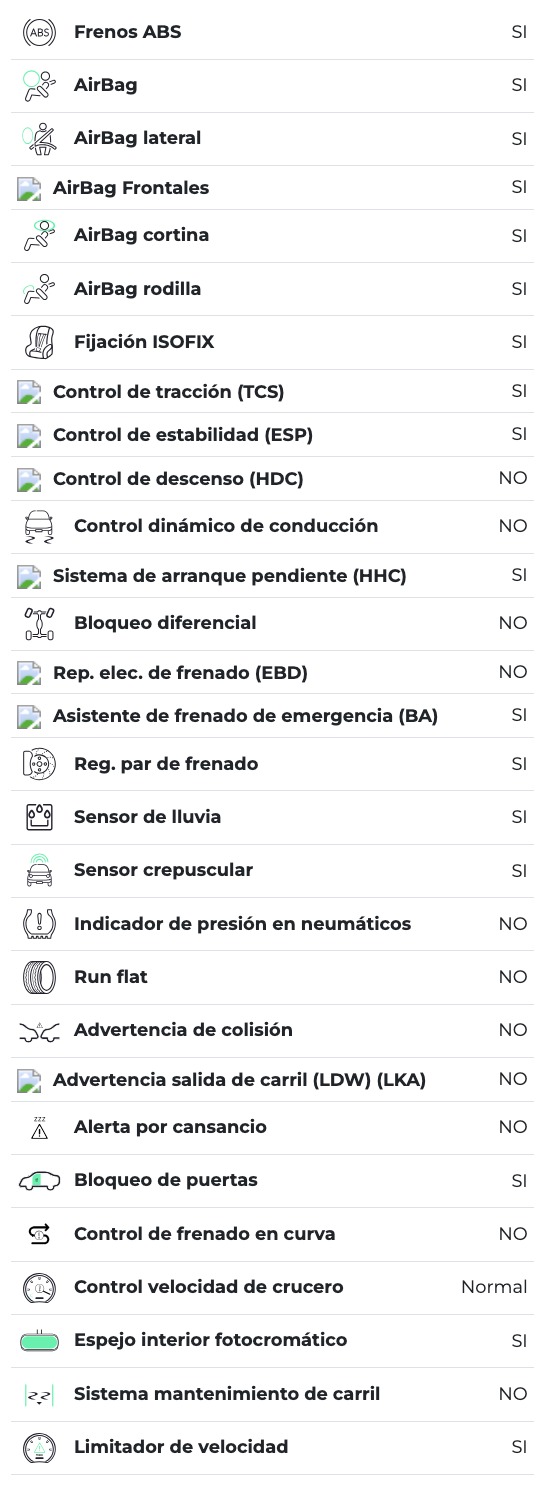Screen dimensions: 548x1486
Task: Click the tire pressure indicator icon
Action: (x=40, y=924)
